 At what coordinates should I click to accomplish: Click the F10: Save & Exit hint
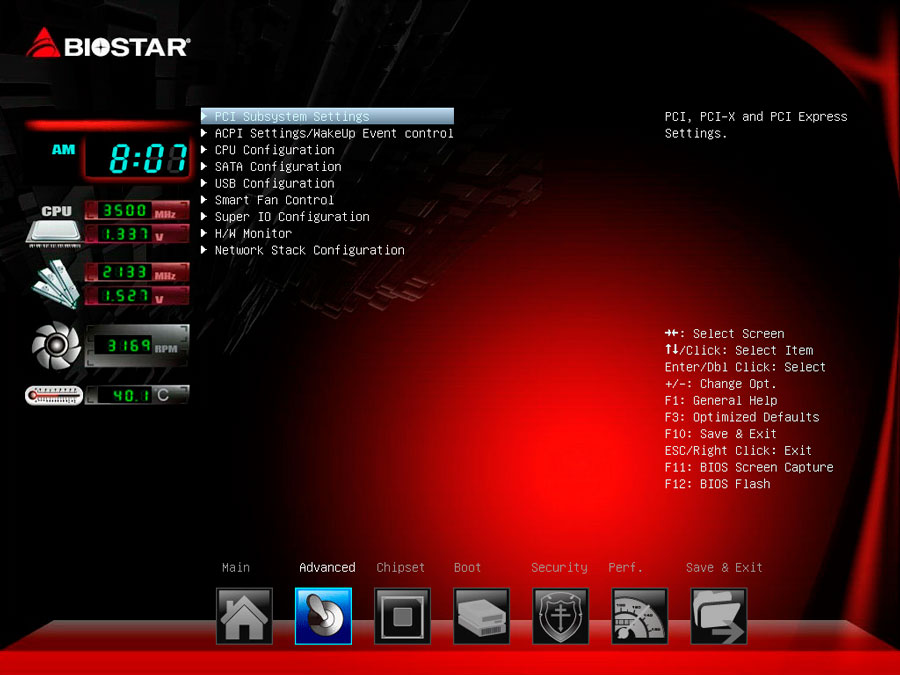pos(720,434)
